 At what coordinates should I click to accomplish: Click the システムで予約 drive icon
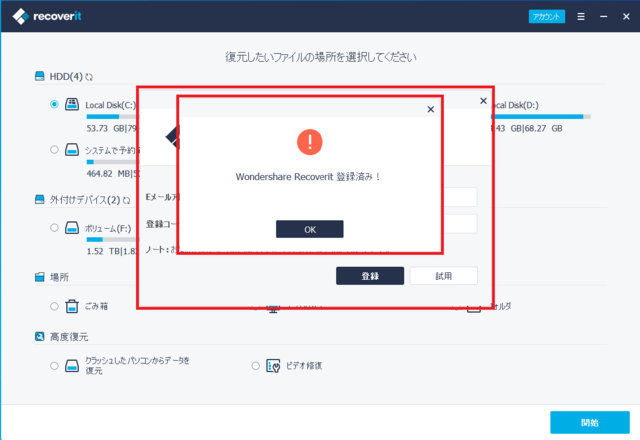pyautogui.click(x=72, y=149)
